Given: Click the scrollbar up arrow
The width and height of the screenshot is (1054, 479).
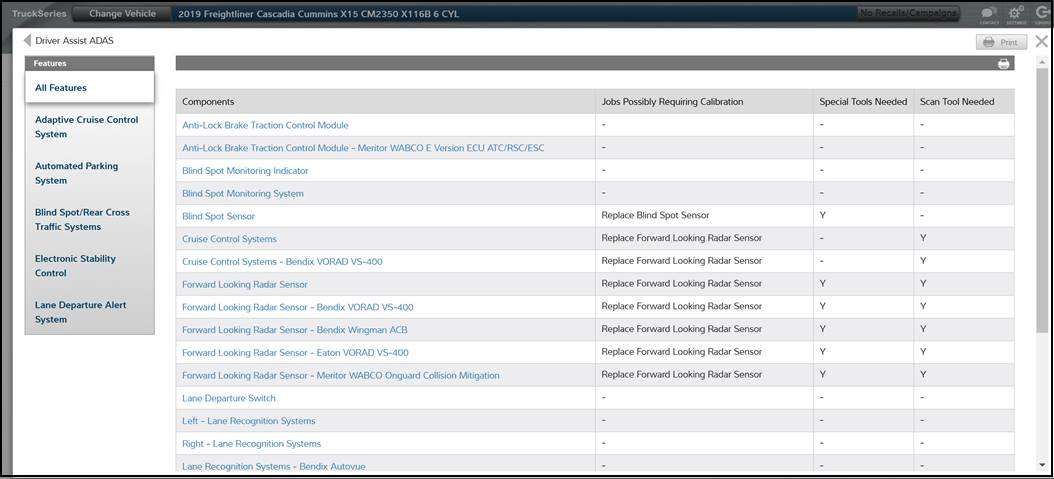Looking at the screenshot, I should (1044, 61).
